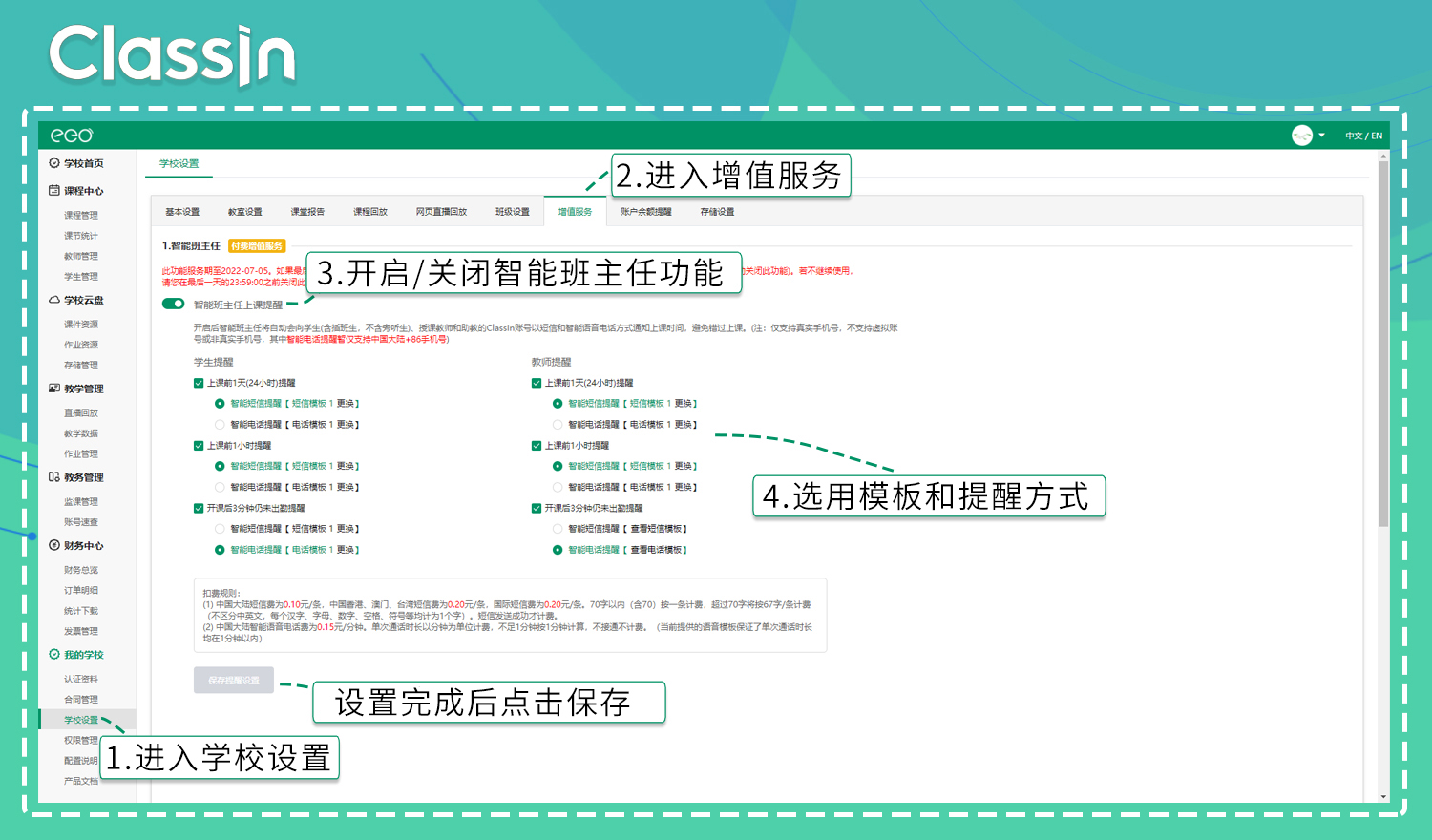Click the scrollbar down arrow
The width and height of the screenshot is (1432, 840).
1383,797
